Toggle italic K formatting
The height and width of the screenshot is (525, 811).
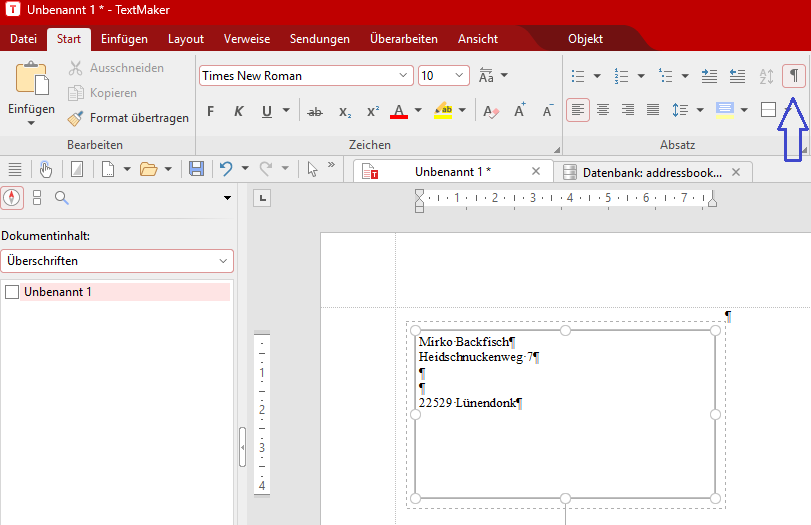pos(238,111)
